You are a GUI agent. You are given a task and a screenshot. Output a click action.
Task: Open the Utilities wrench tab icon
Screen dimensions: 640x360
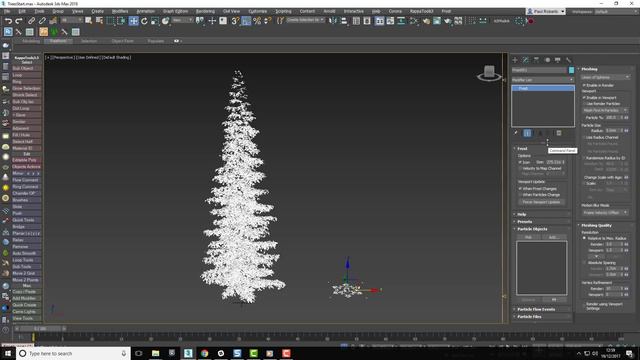pyautogui.click(x=569, y=60)
